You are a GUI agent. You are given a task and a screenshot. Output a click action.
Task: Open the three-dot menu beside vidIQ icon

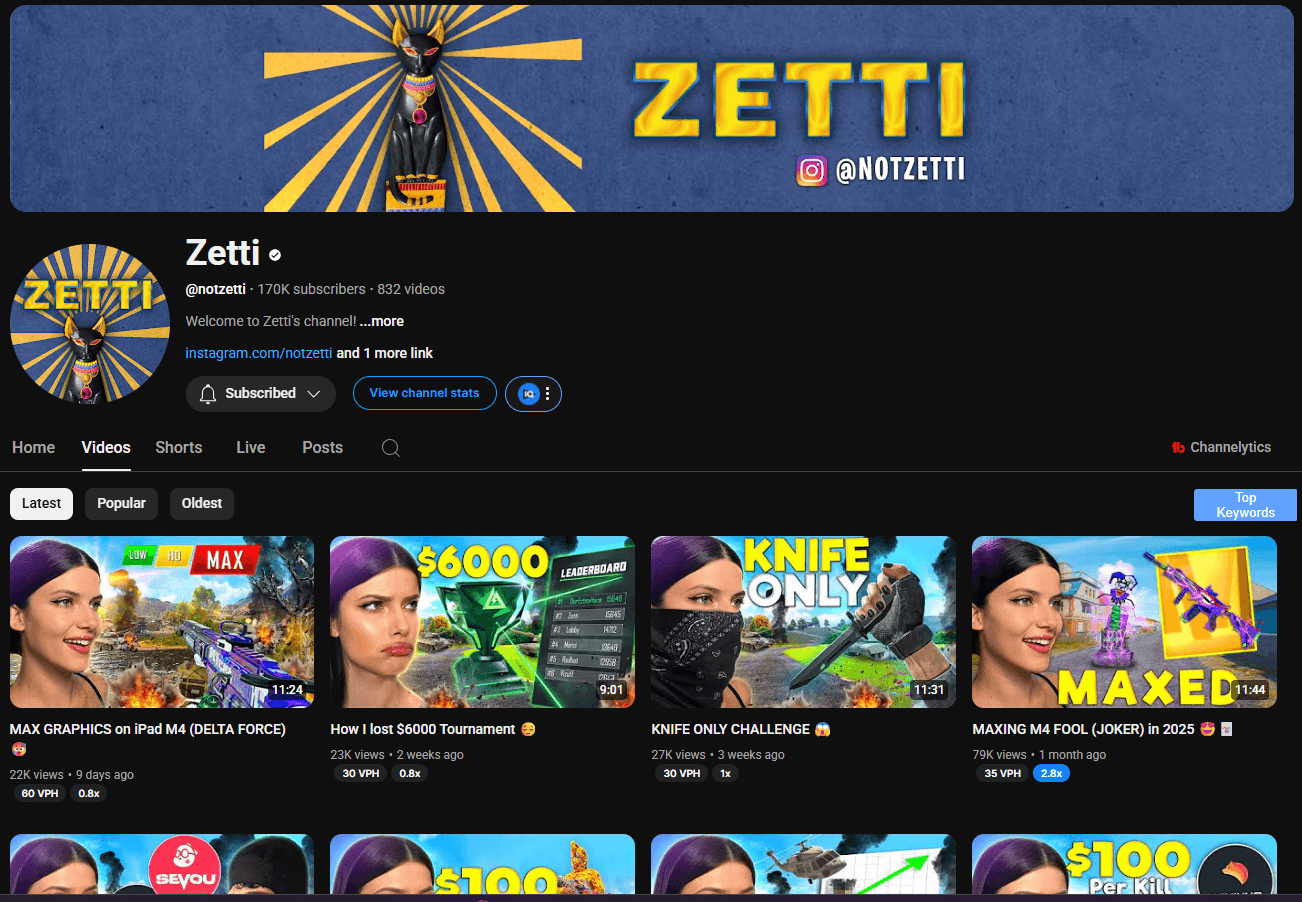(547, 394)
